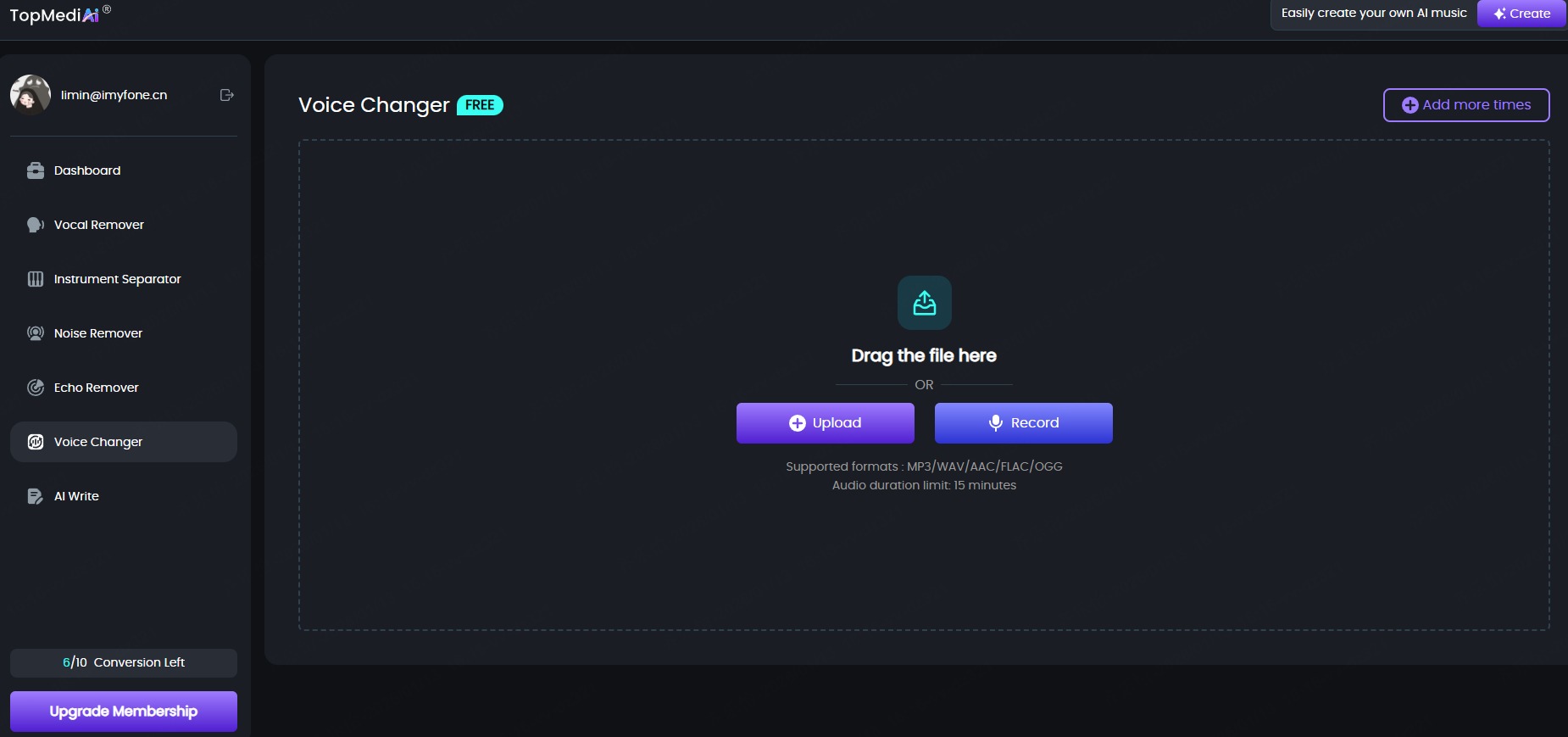
Task: Click the Create button in header
Action: point(1521,14)
